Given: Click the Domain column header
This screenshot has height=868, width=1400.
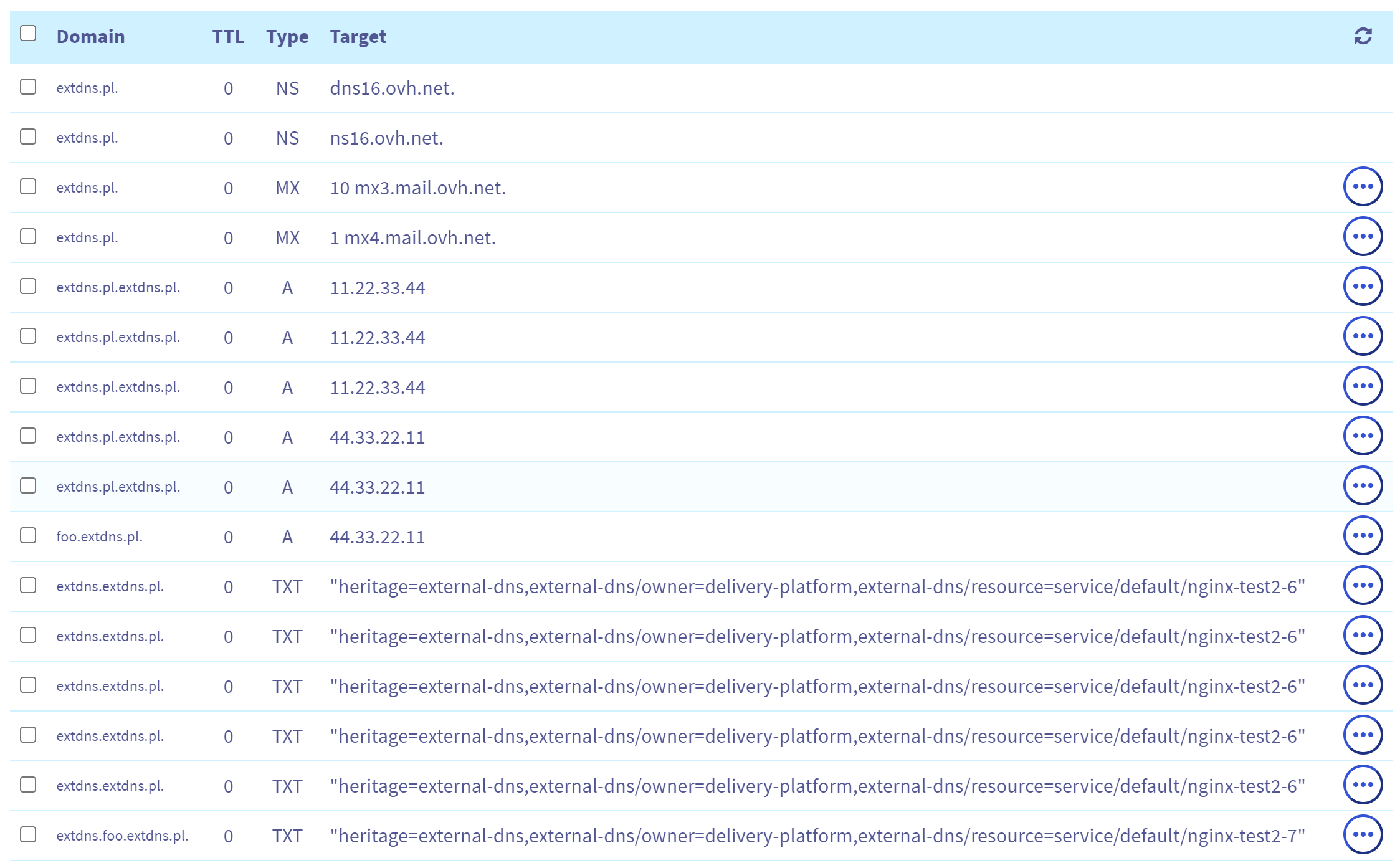Looking at the screenshot, I should (x=90, y=37).
